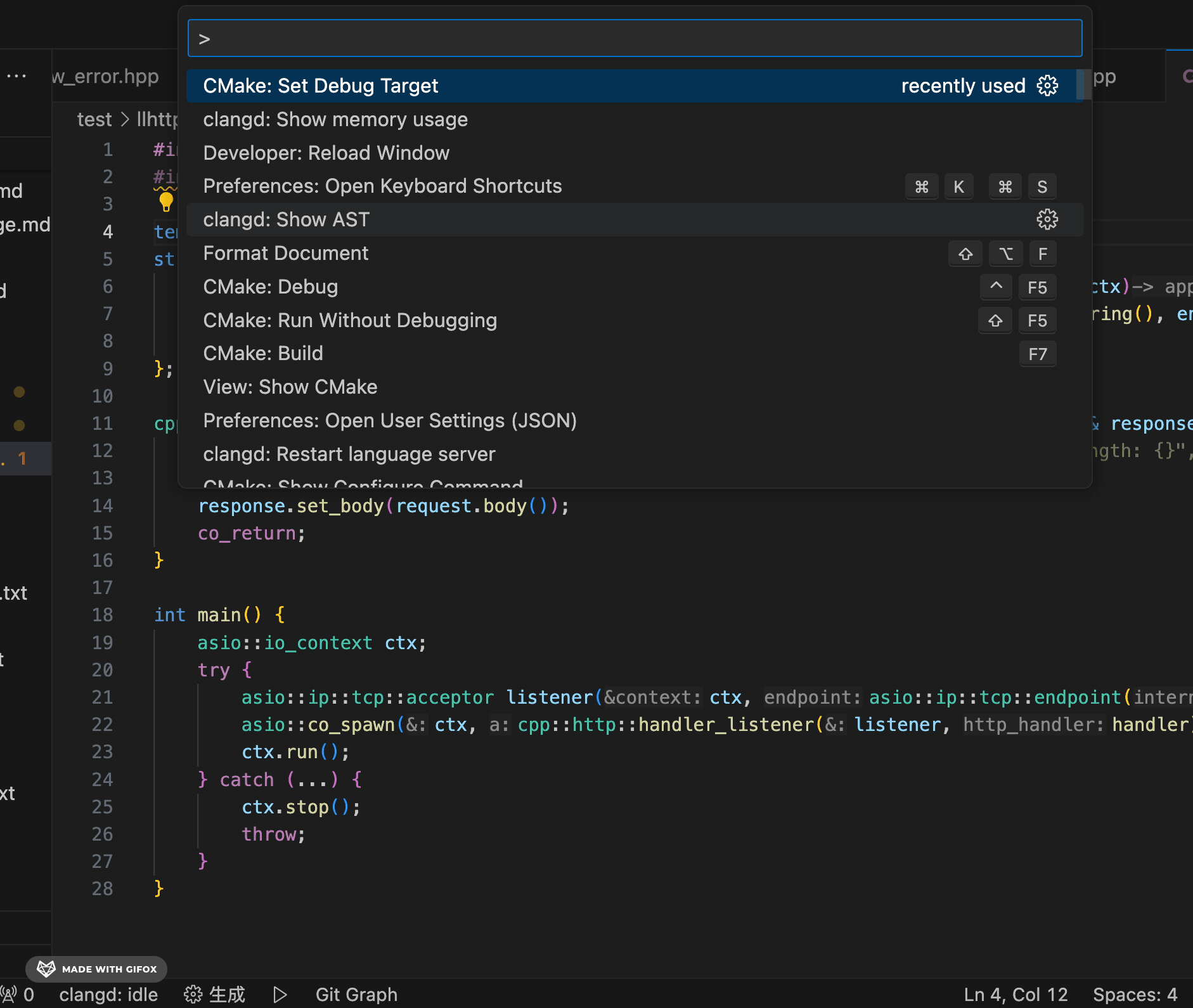Click the int main() line of code
The height and width of the screenshot is (1008, 1193).
(219, 615)
